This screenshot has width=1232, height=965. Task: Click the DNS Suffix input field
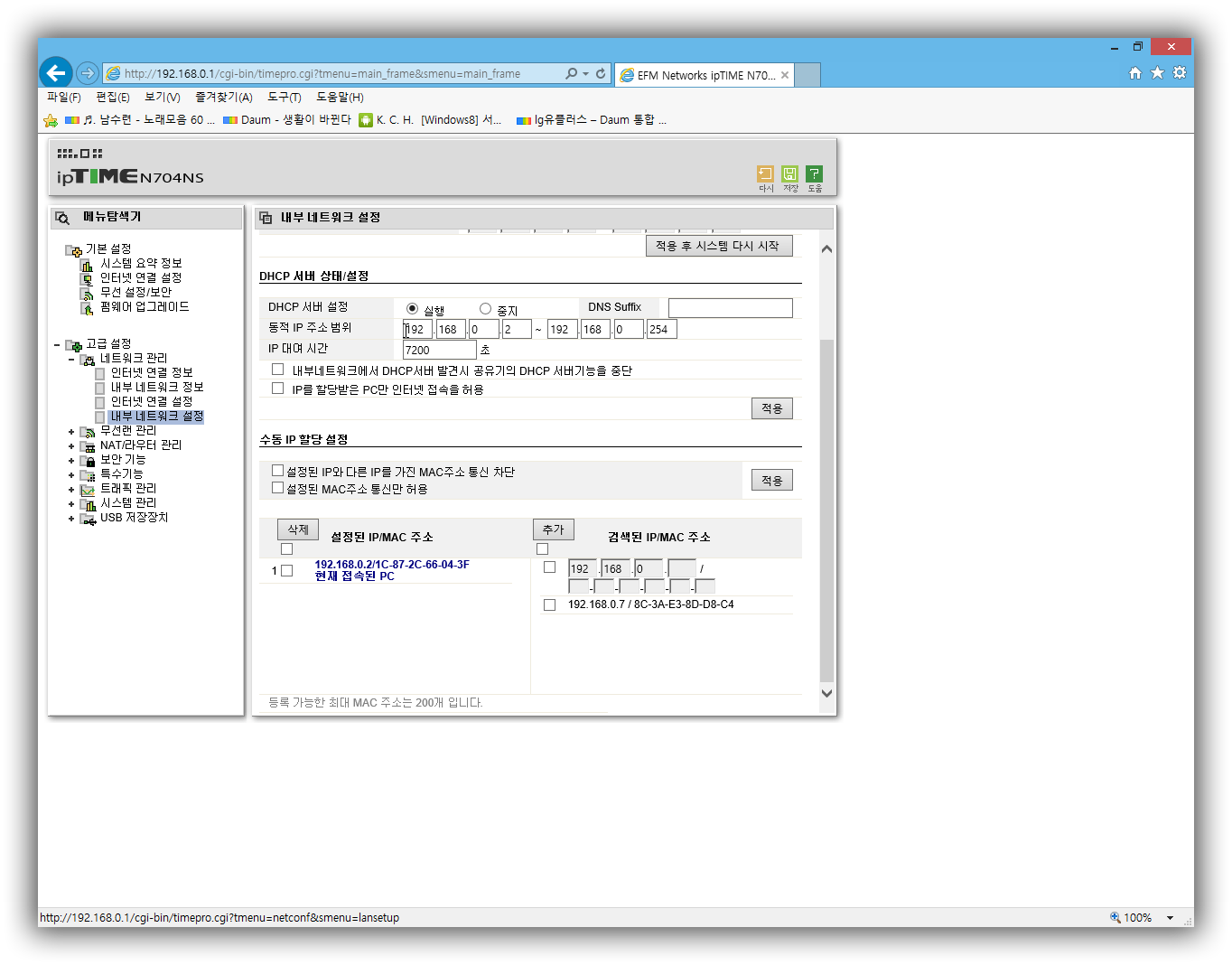[x=731, y=308]
